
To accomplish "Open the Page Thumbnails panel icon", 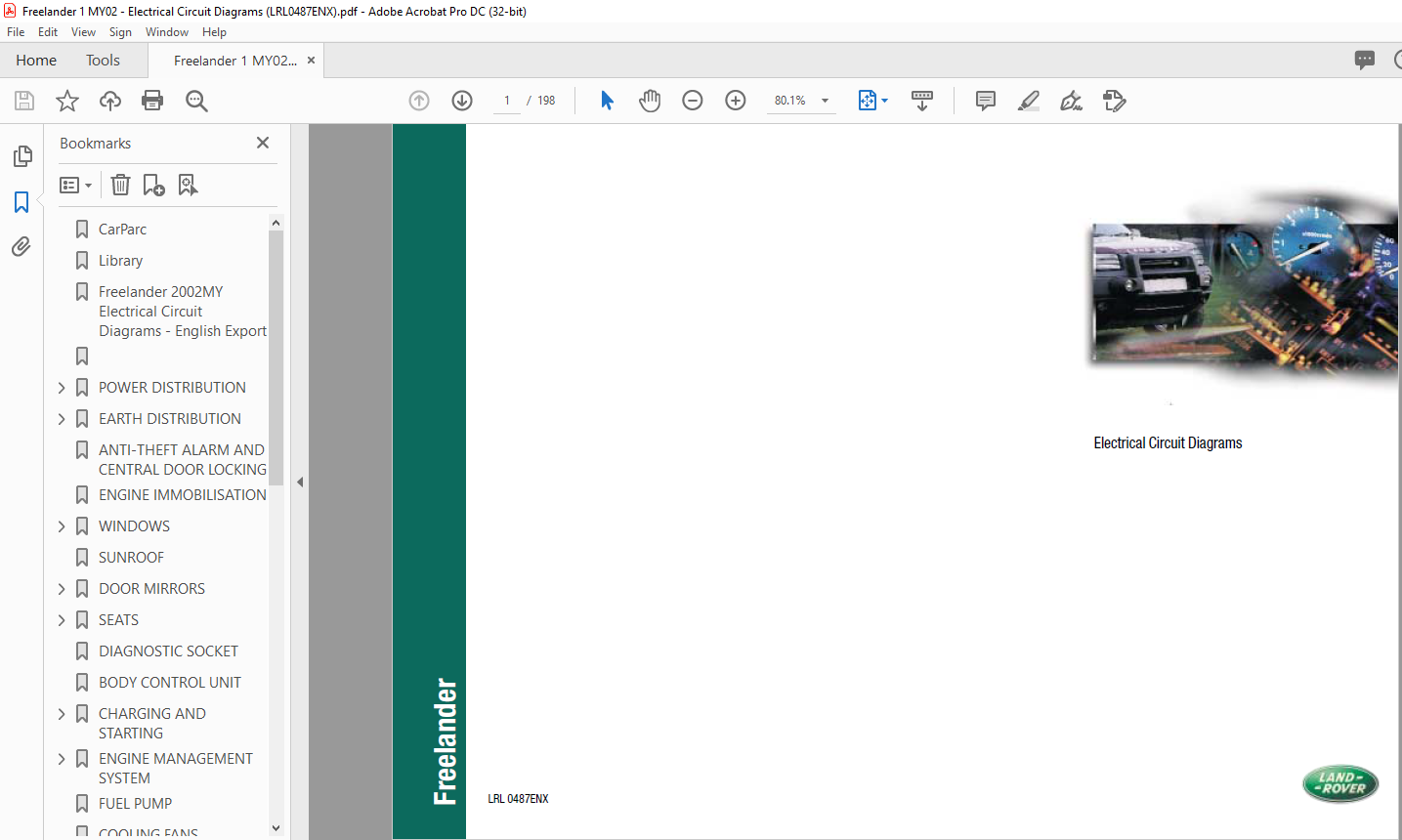I will click(x=21, y=156).
